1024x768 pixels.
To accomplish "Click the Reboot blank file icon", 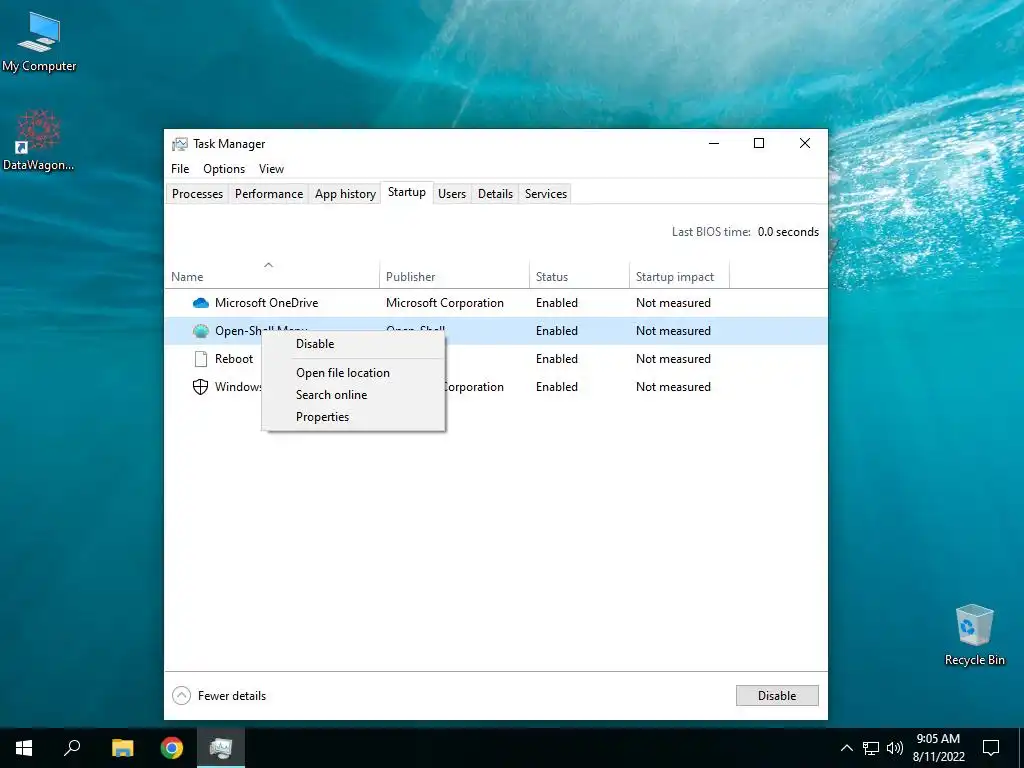I will [200, 359].
